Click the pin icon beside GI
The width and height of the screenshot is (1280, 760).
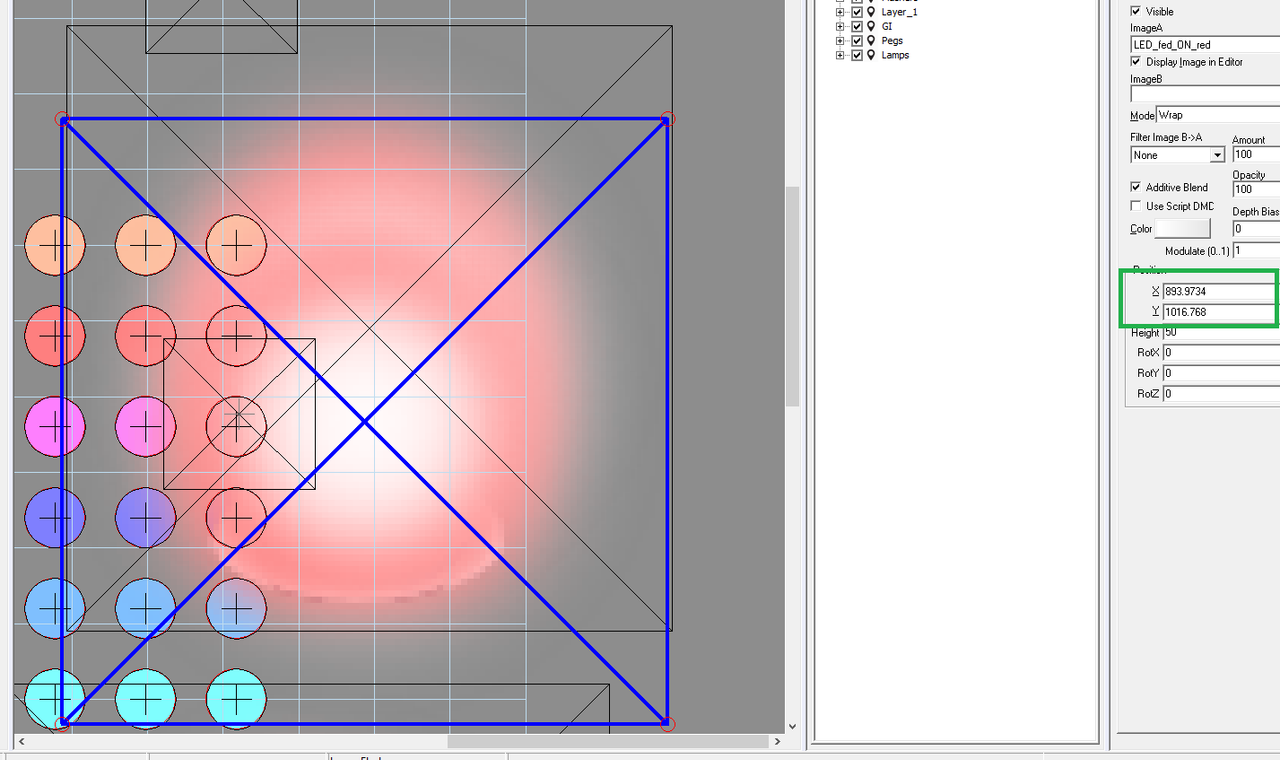[872, 26]
